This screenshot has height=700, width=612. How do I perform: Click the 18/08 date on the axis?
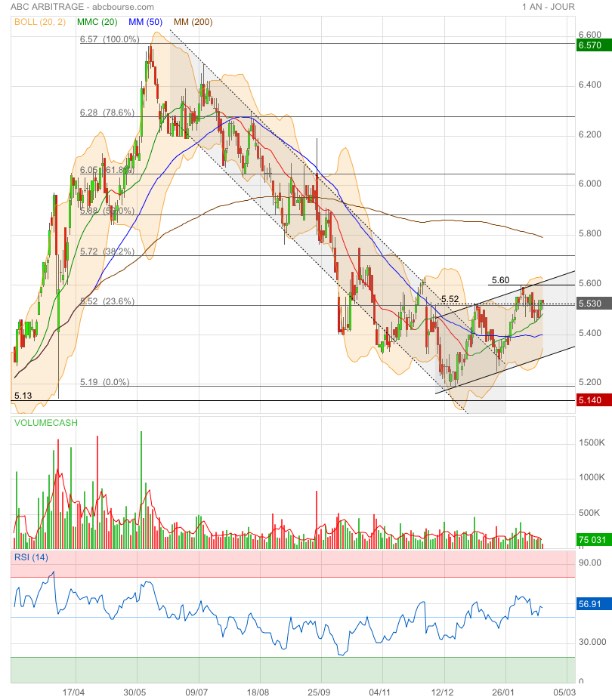pyautogui.click(x=258, y=692)
